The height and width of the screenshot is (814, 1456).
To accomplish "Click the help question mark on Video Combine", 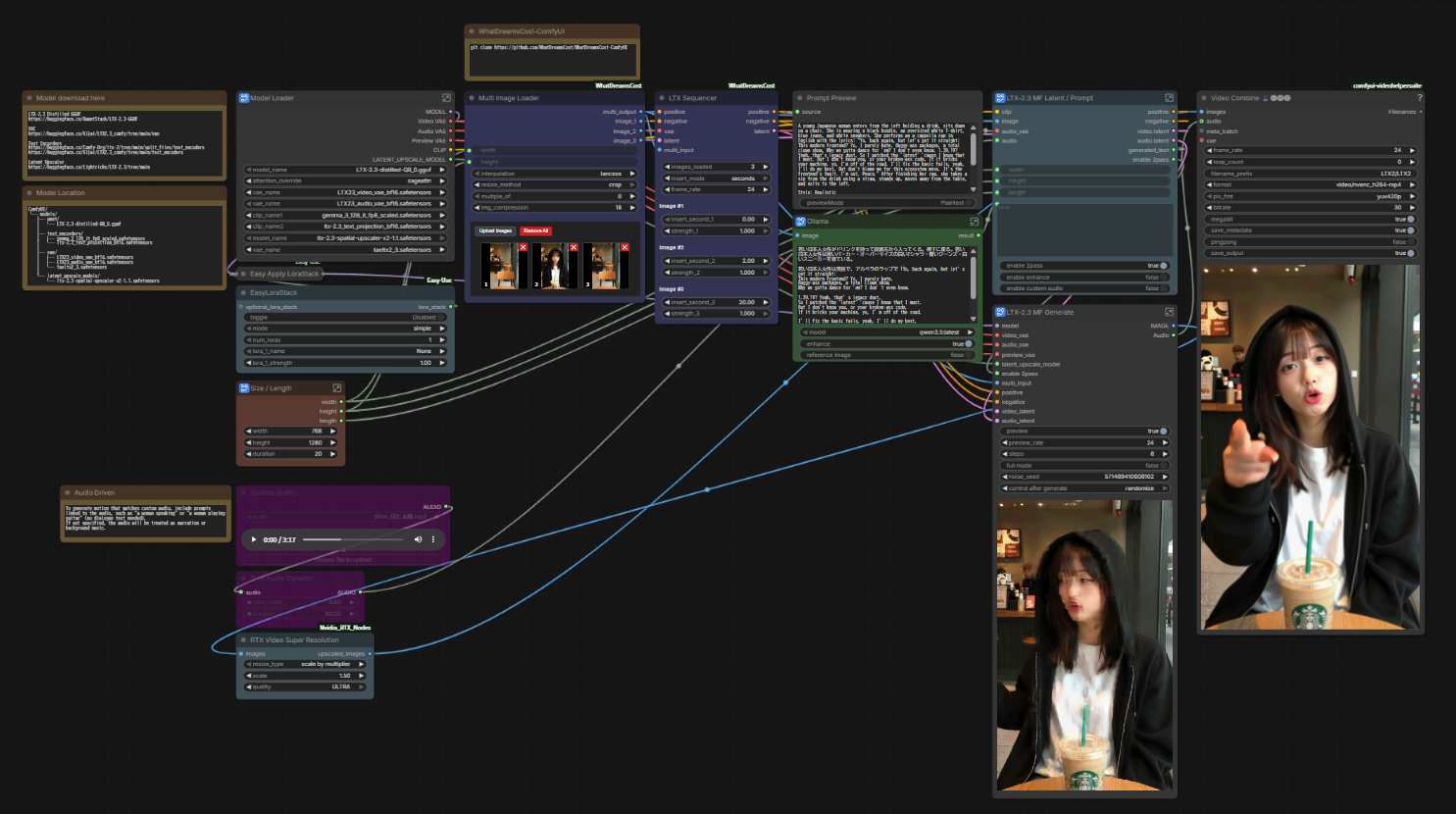I will [x=1419, y=98].
